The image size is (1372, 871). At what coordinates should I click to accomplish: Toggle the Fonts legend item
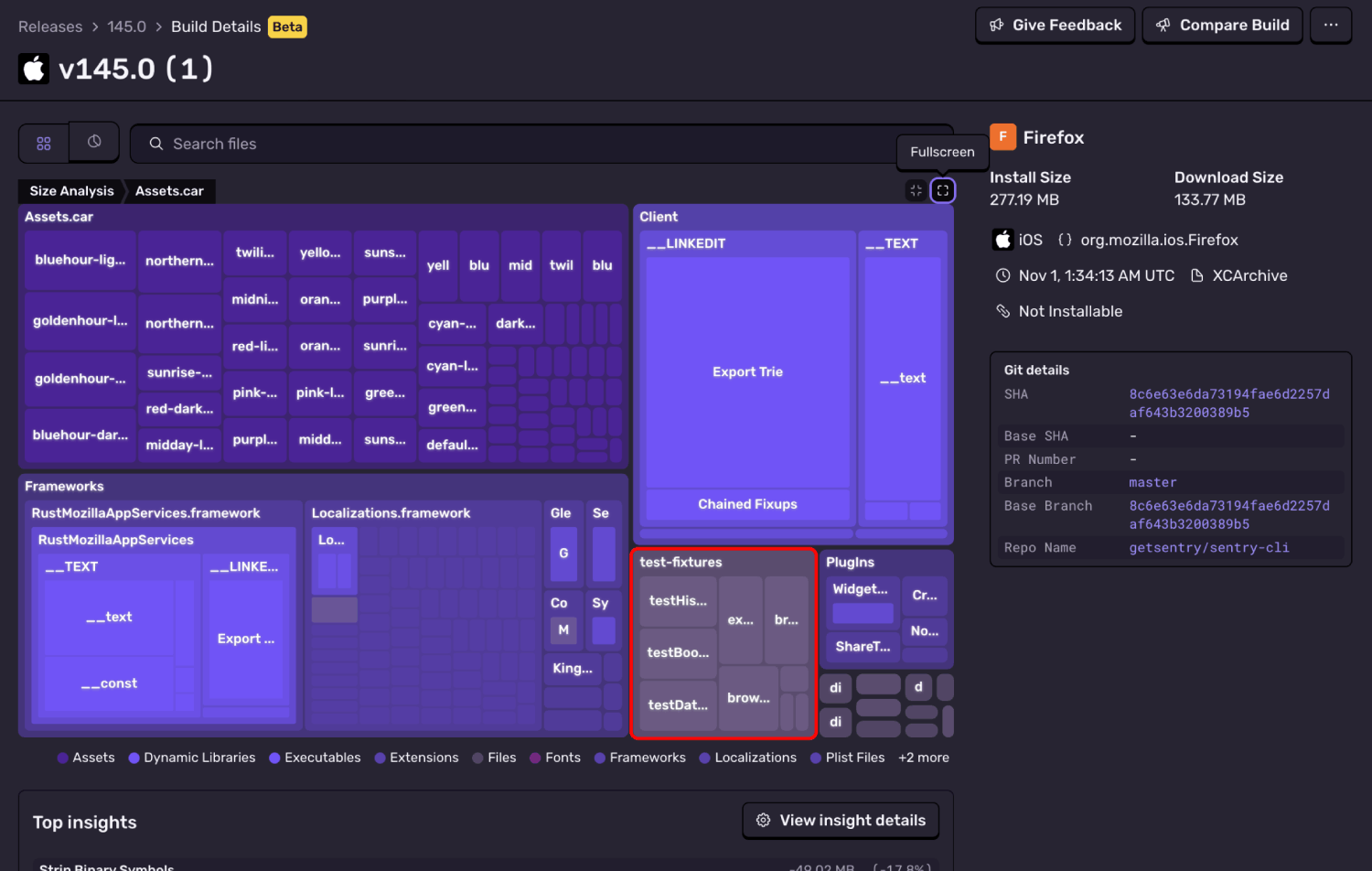point(555,758)
